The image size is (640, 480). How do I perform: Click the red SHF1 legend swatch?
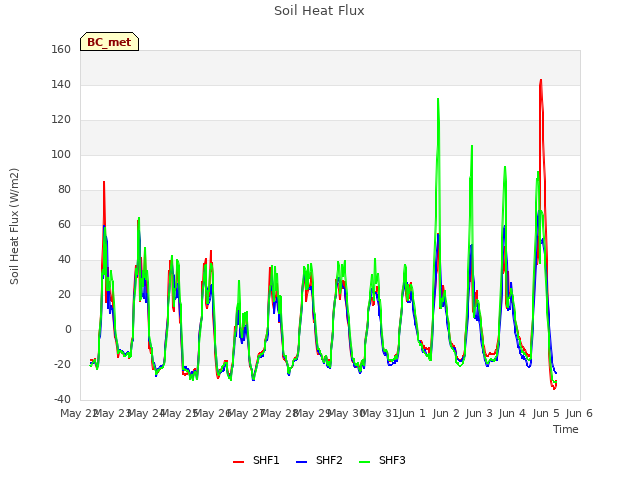click(238, 462)
